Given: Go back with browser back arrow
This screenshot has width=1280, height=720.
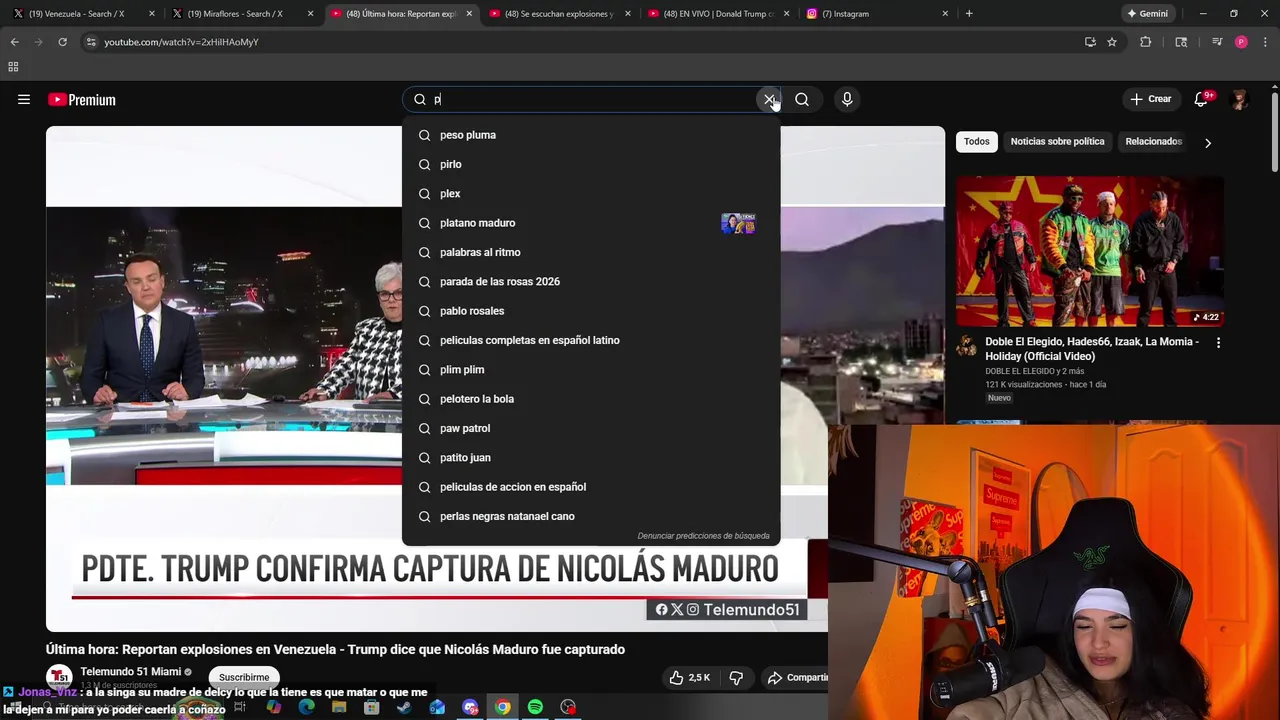Looking at the screenshot, I should pos(14,42).
